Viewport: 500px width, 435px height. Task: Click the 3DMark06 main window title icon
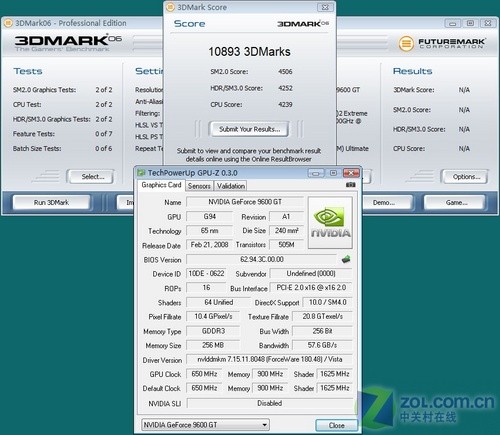tap(8, 23)
